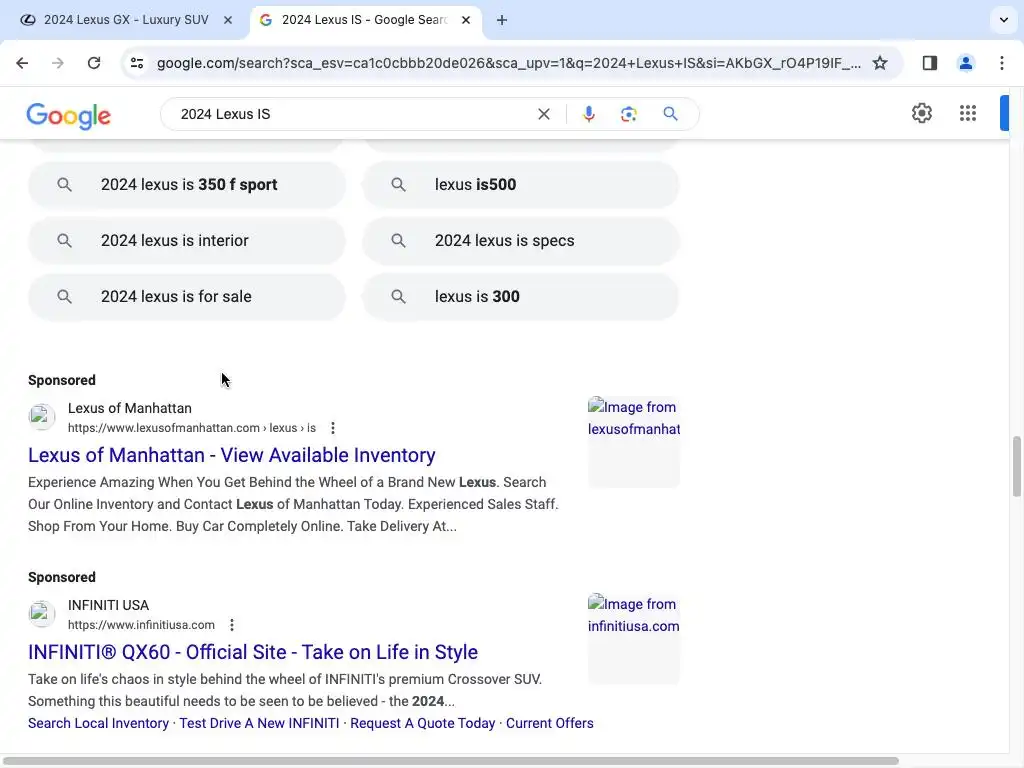
Task: Start voice search with microphone icon
Action: pyautogui.click(x=588, y=114)
